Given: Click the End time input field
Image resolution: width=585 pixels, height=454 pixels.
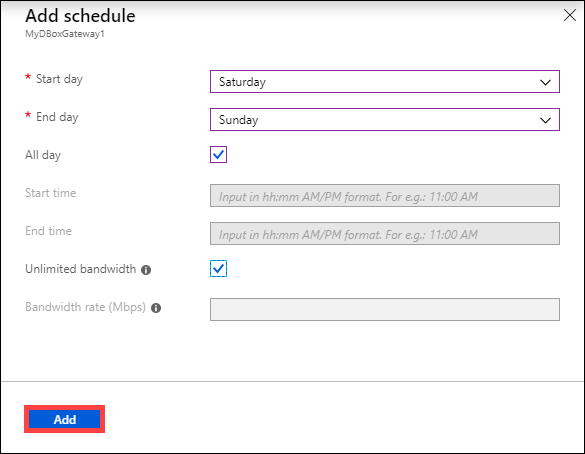Looking at the screenshot, I should point(385,234).
